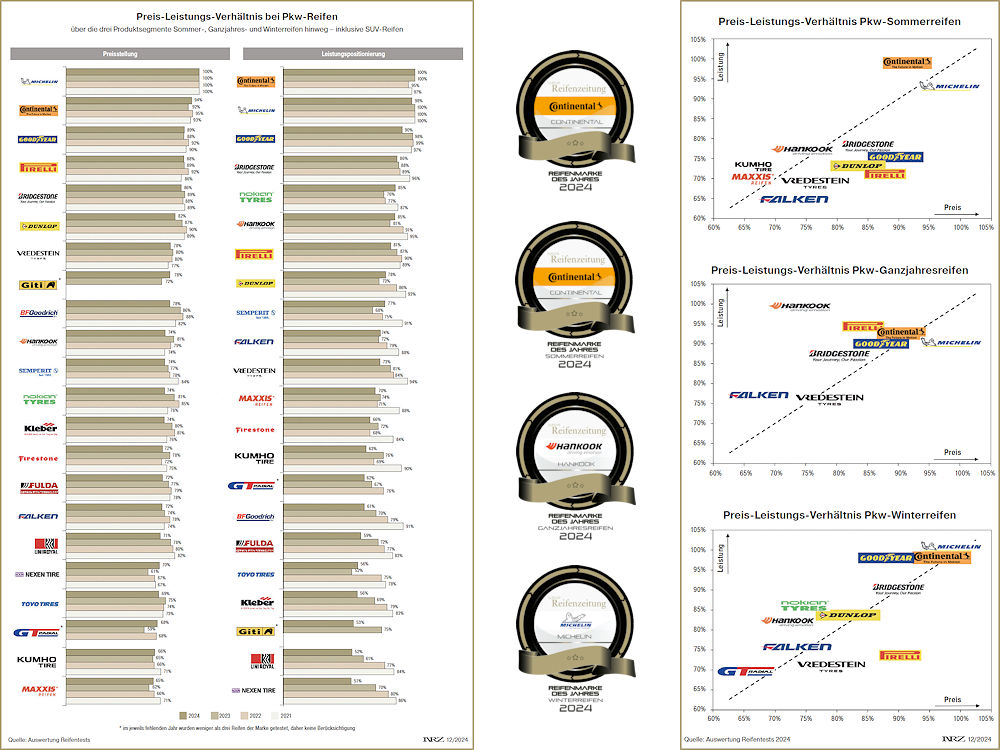Click the Preis axis label in the Ganzjahresreifen chart

click(x=953, y=452)
